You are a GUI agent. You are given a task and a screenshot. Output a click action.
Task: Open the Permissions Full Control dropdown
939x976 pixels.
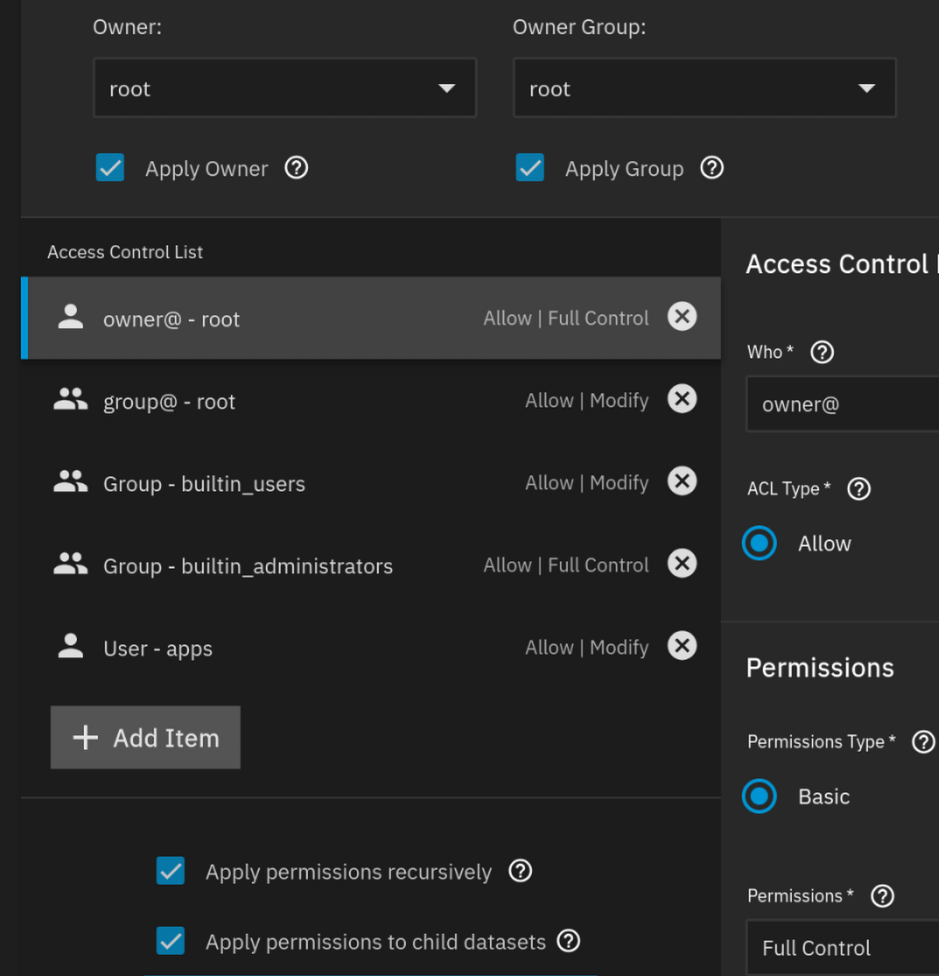pyautogui.click(x=842, y=948)
